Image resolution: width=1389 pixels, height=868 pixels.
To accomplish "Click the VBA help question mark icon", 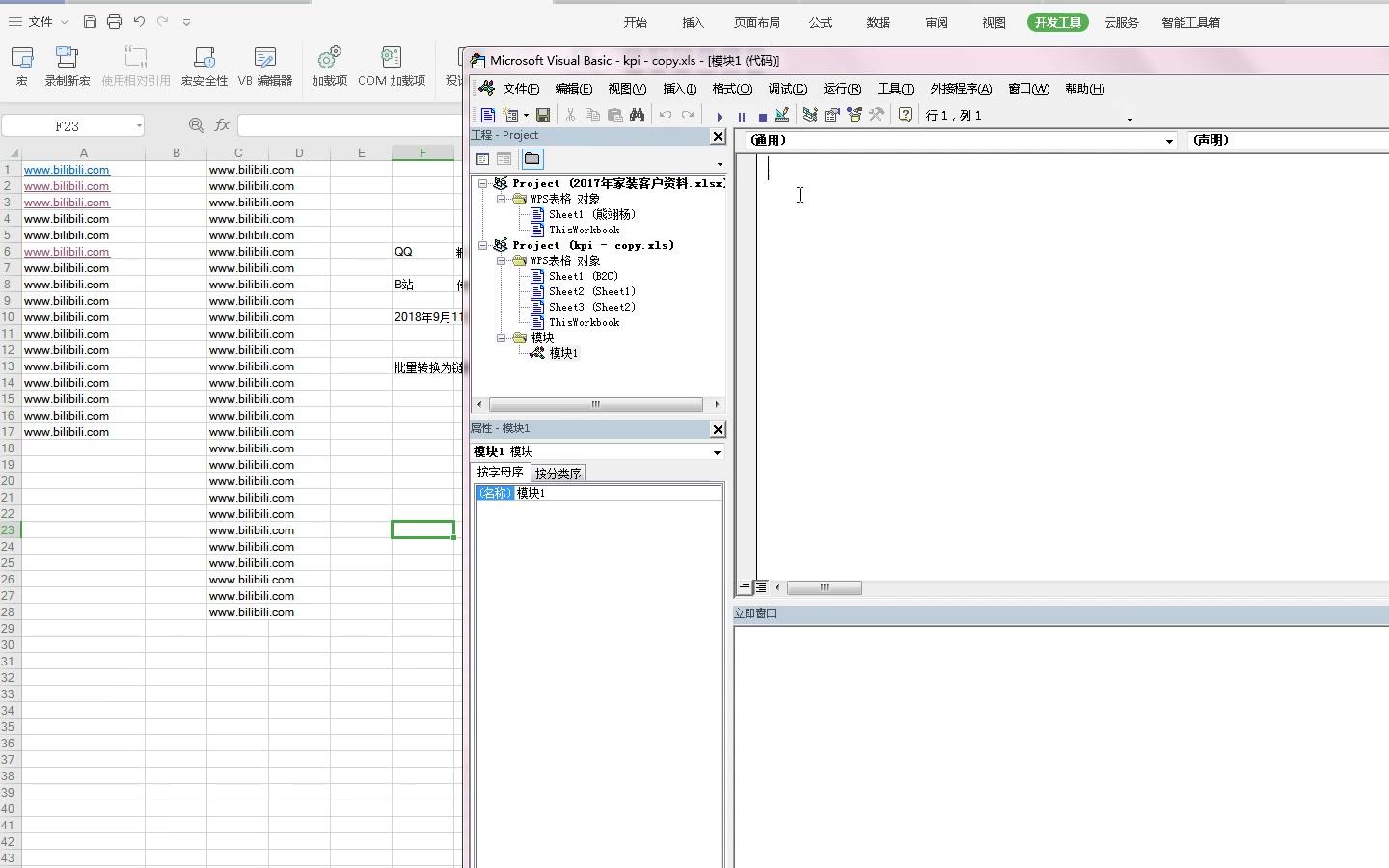I will point(905,115).
